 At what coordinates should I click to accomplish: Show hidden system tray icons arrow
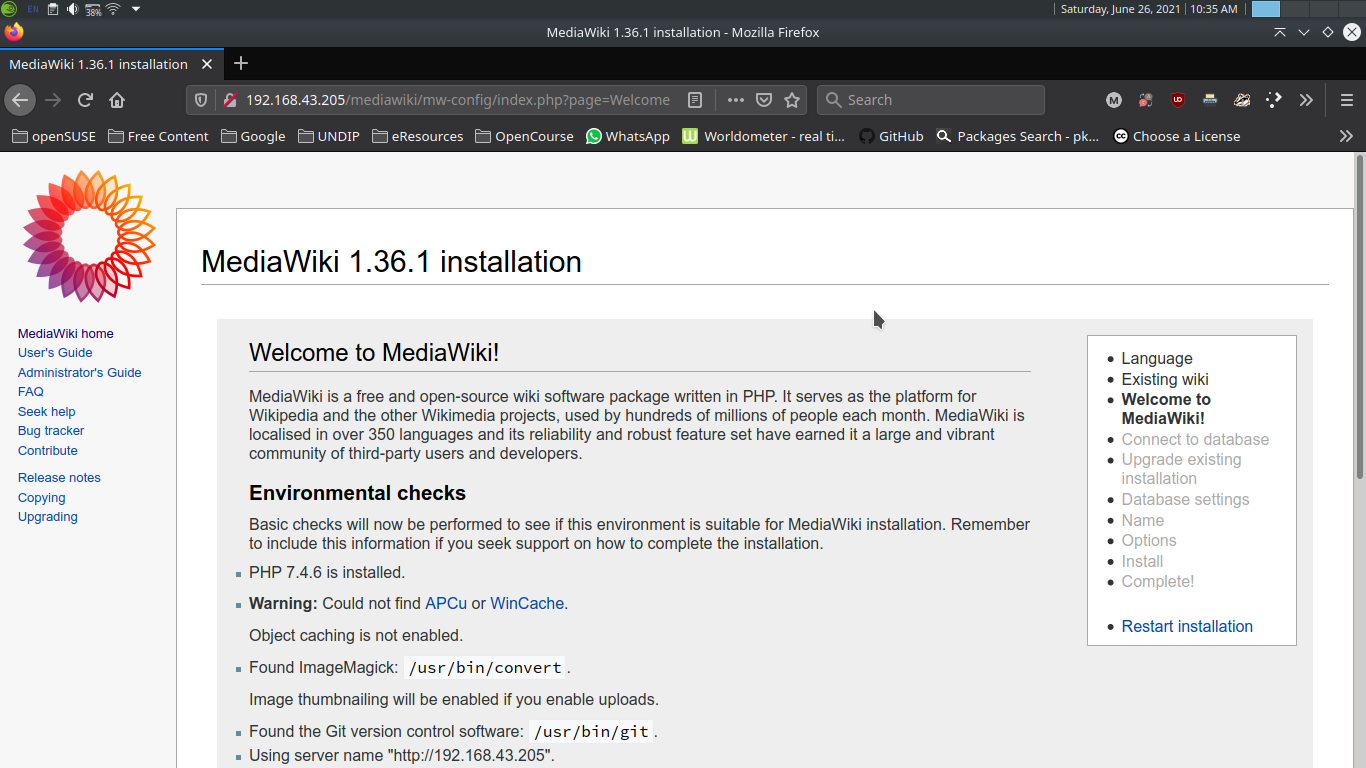pyautogui.click(x=136, y=9)
